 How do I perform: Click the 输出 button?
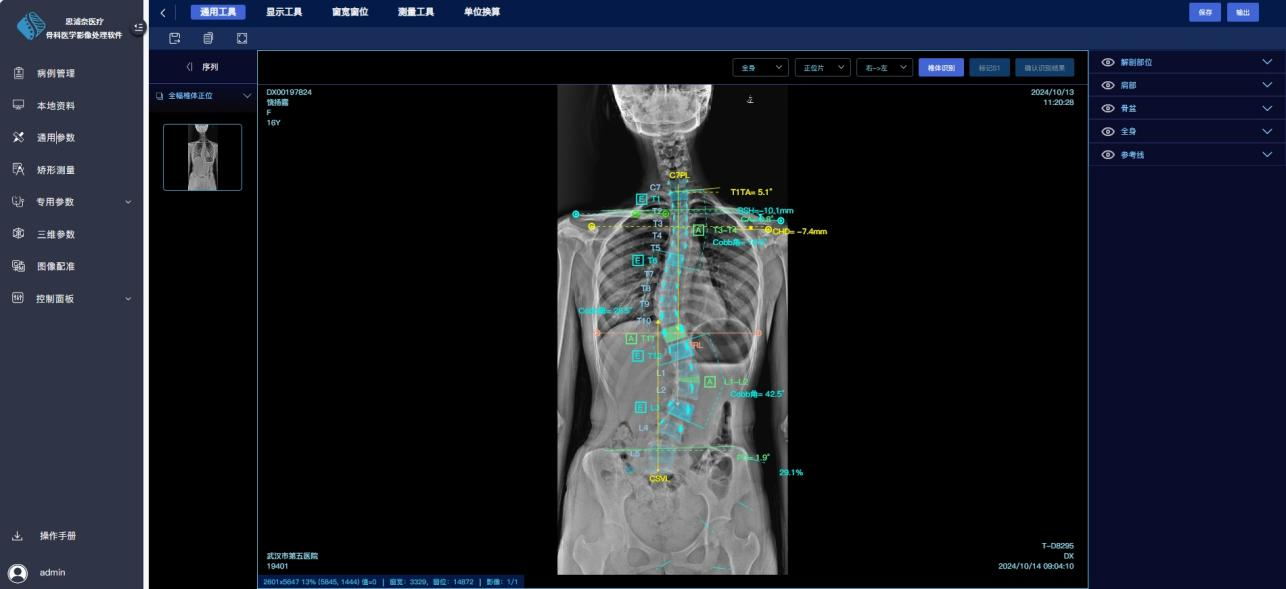[x=1243, y=12]
